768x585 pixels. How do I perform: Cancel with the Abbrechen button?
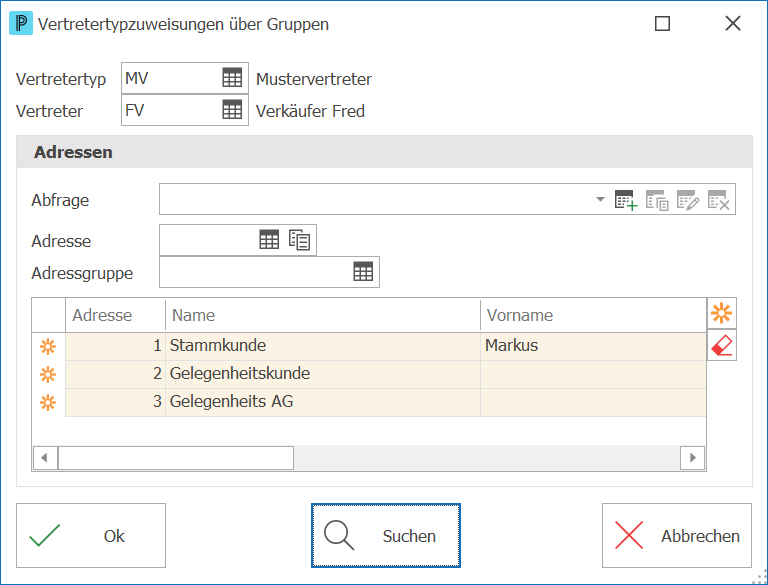(677, 536)
